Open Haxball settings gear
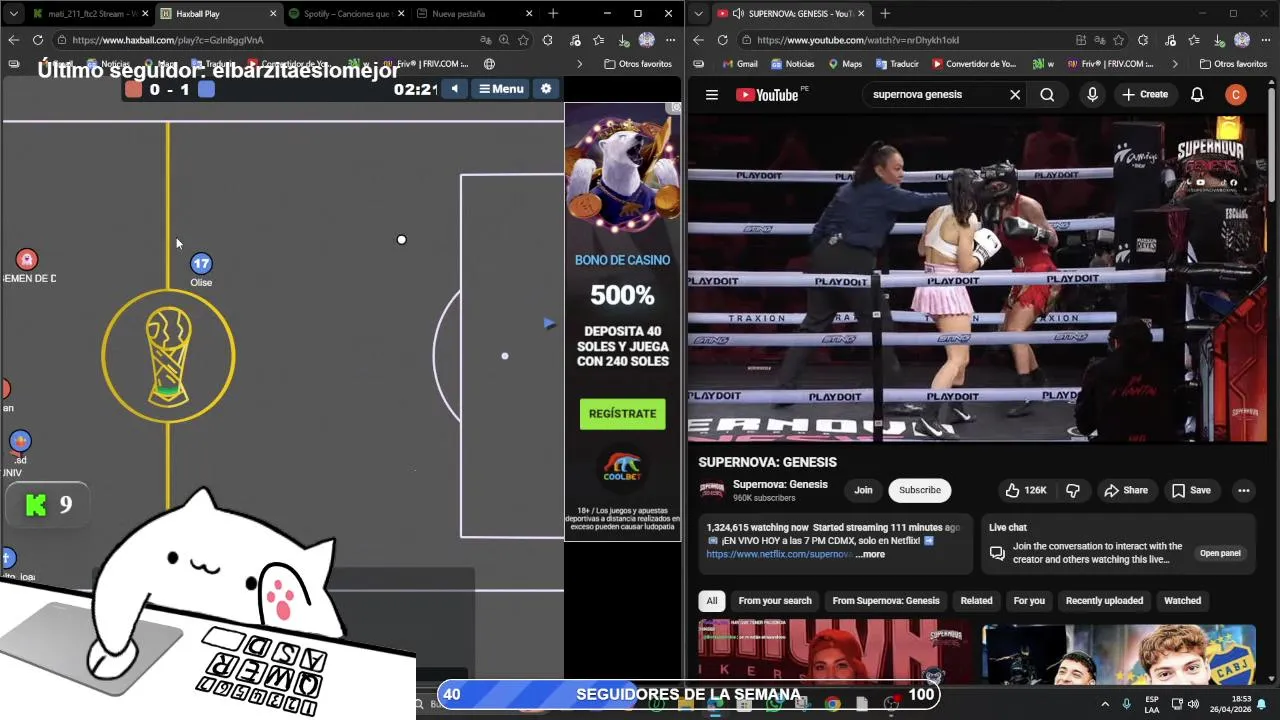 point(546,88)
